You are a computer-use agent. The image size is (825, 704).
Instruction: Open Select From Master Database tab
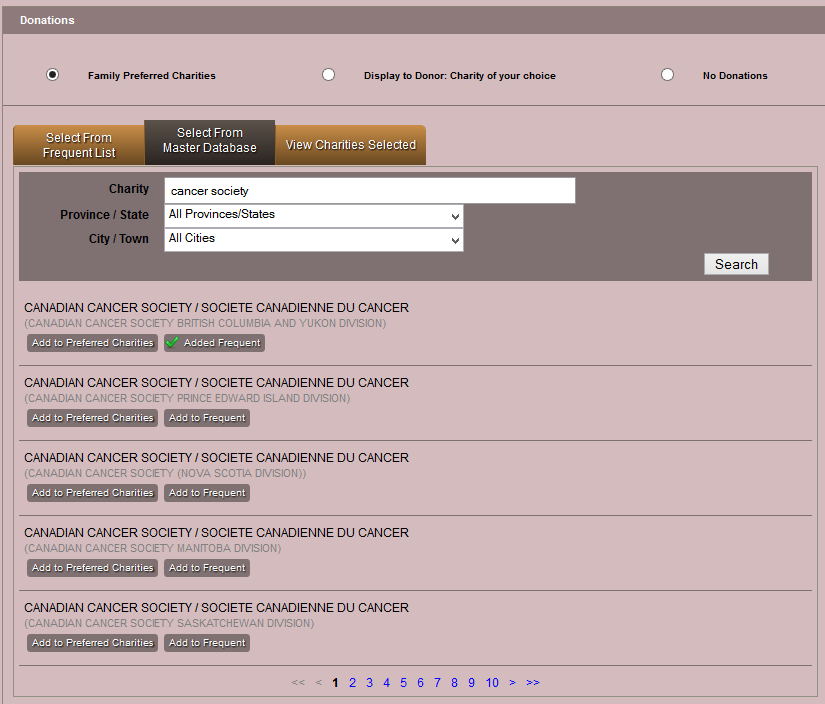click(x=209, y=143)
